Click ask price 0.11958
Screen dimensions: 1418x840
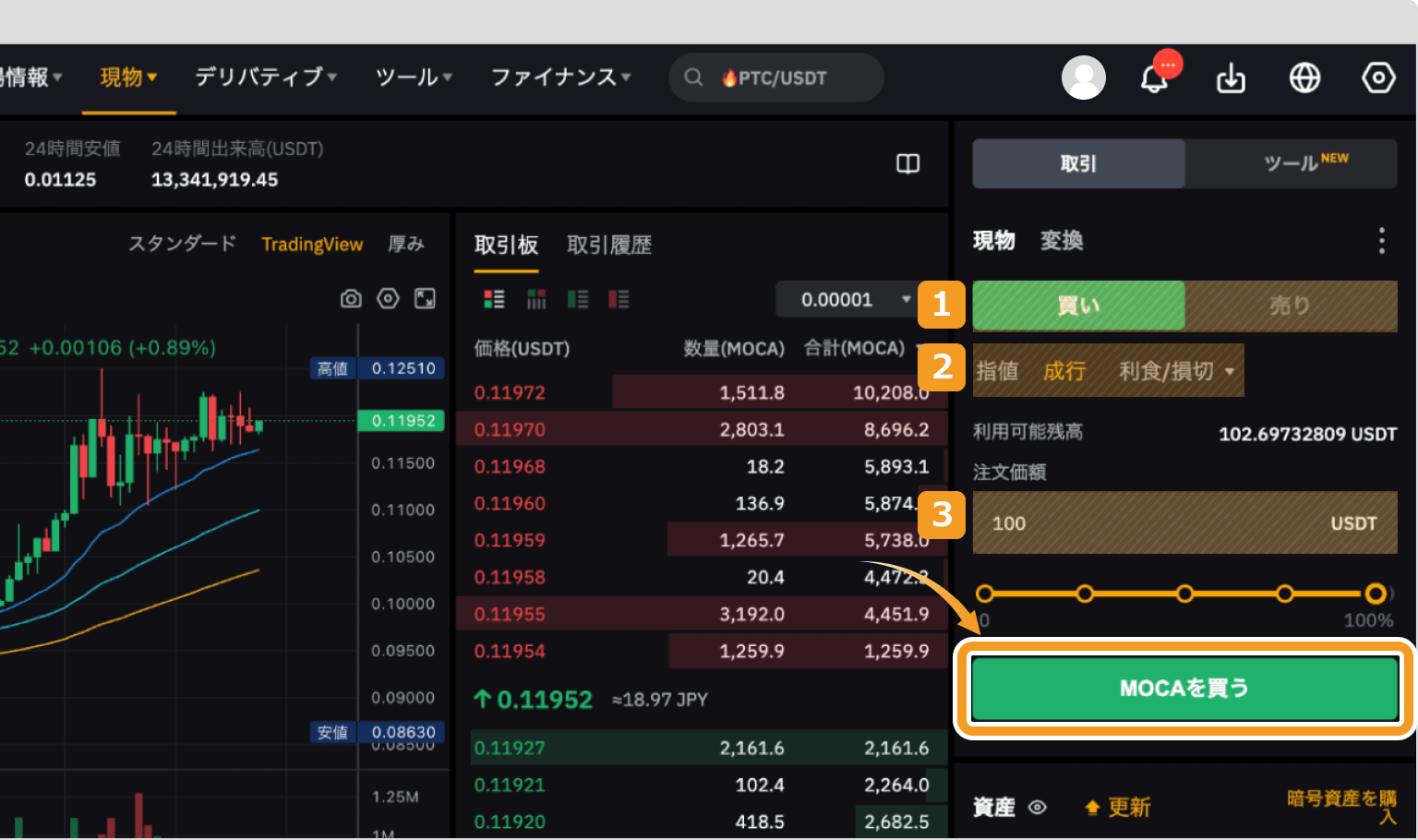510,577
